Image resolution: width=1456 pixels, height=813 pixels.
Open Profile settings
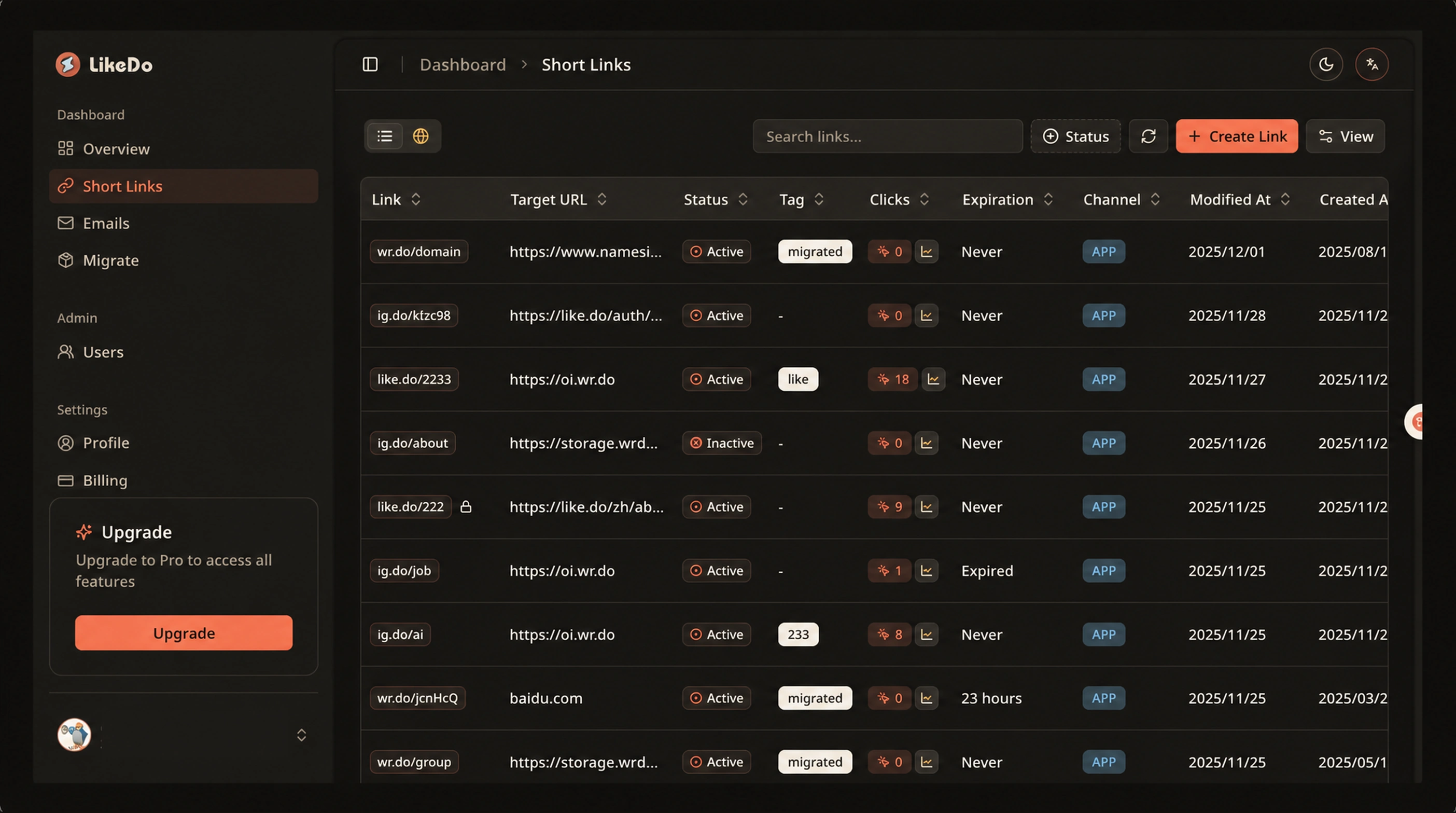pos(183,443)
